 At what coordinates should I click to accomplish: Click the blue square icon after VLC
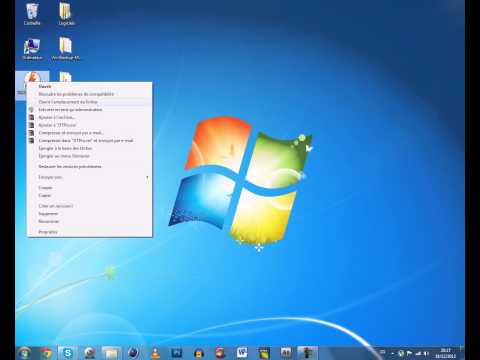pyautogui.click(x=177, y=353)
